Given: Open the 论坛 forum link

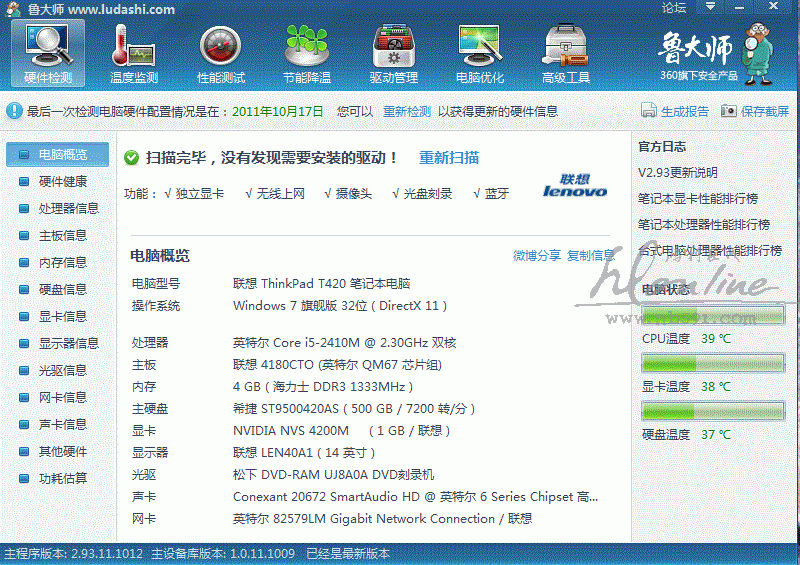Looking at the screenshot, I should [x=674, y=8].
